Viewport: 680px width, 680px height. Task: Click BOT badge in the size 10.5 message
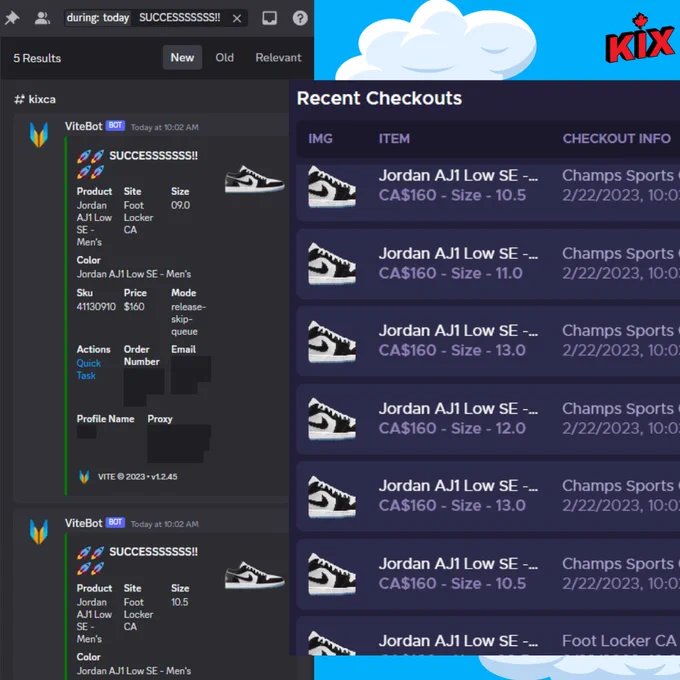[115, 522]
